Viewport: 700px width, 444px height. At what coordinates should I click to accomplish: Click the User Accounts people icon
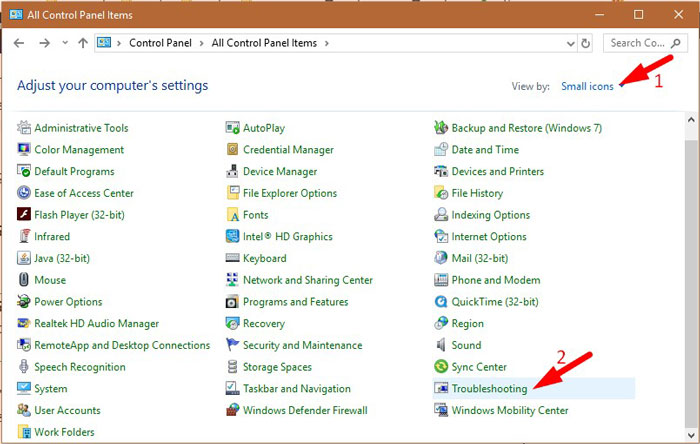click(24, 410)
